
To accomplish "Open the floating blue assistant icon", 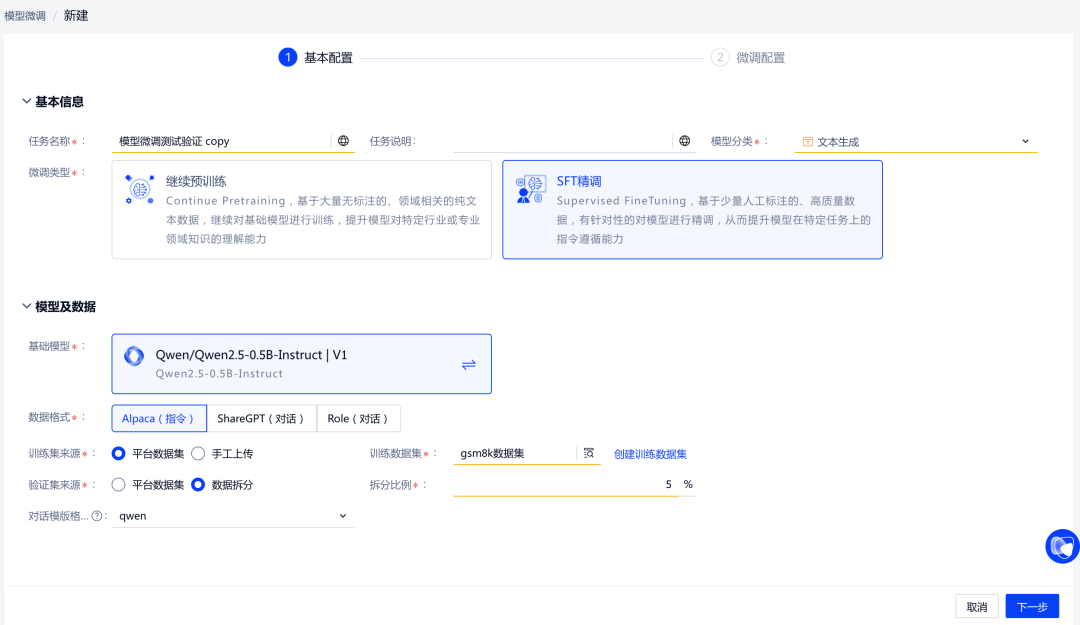I will pos(1061,546).
